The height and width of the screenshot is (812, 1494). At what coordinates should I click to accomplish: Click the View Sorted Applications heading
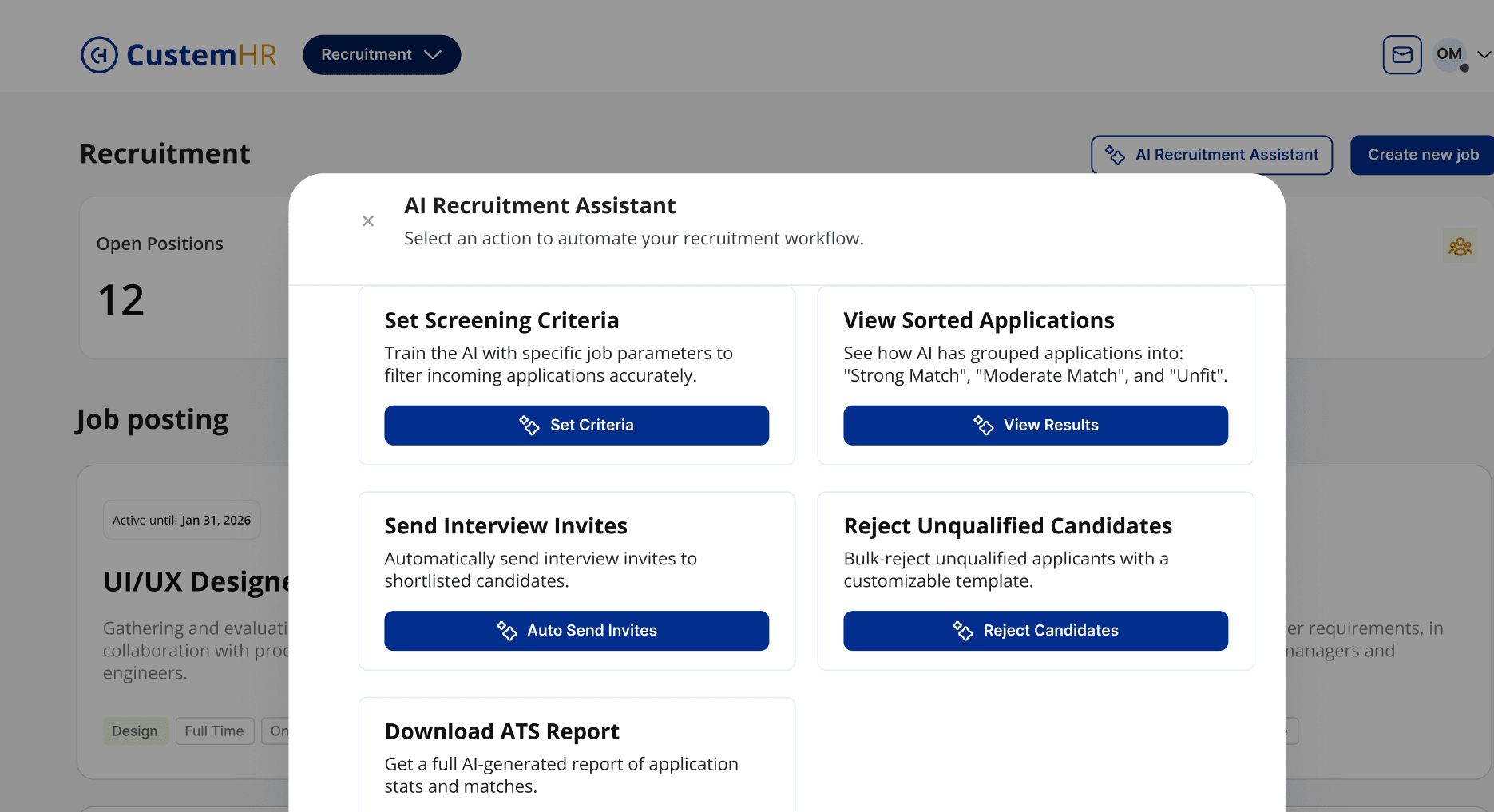point(978,321)
